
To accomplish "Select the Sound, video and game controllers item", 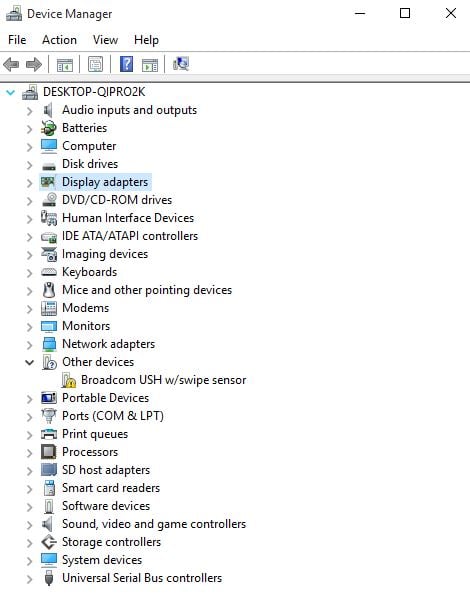I will pyautogui.click(x=154, y=524).
